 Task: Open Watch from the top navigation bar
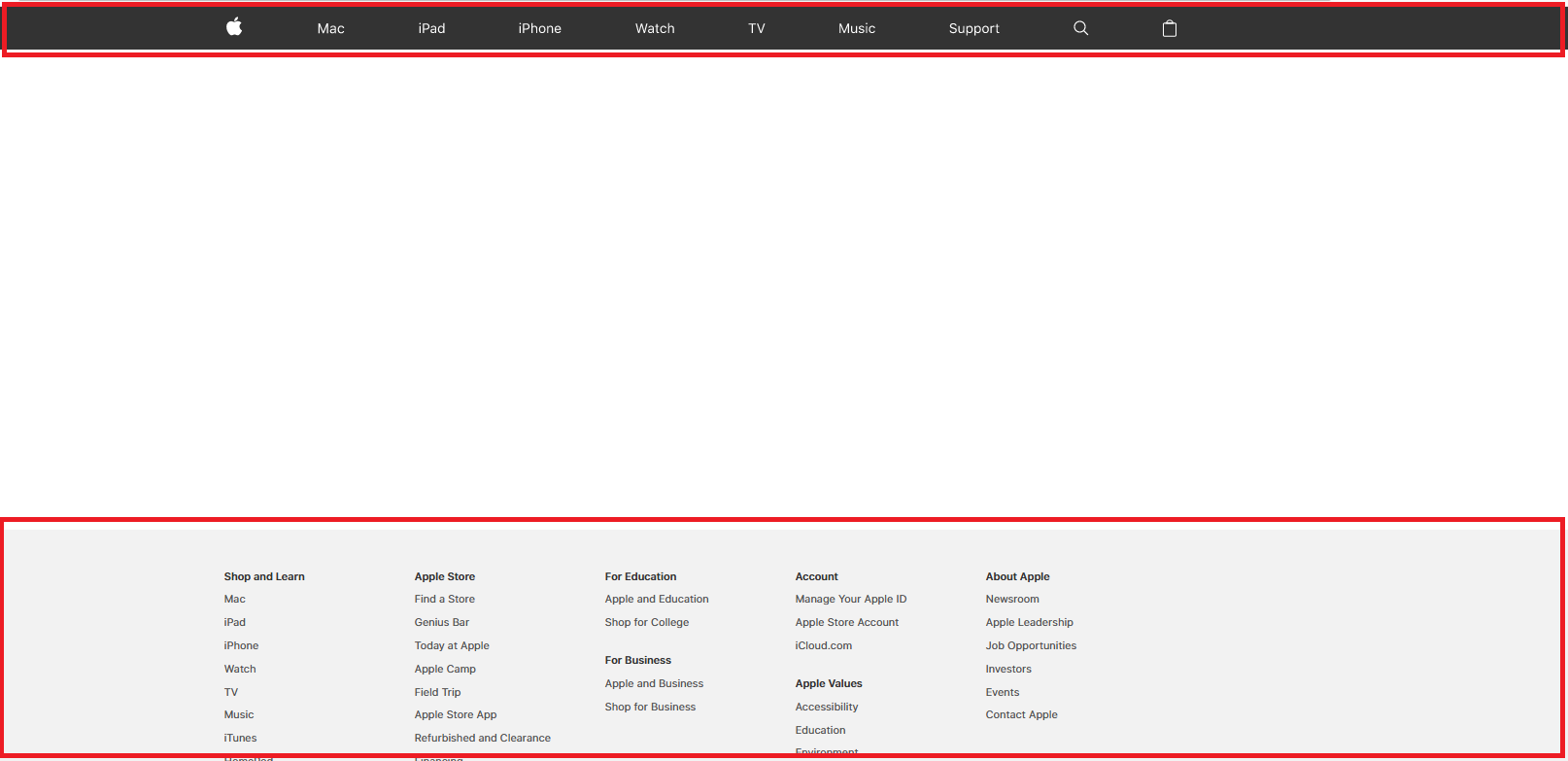click(655, 28)
